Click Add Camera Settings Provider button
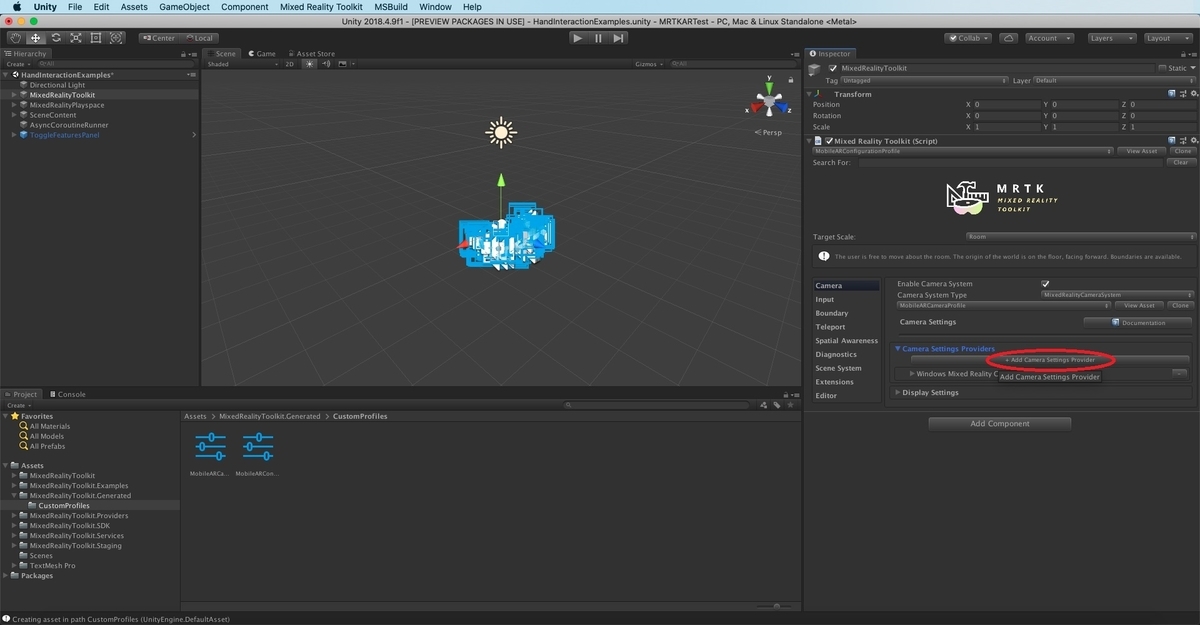Image resolution: width=1200 pixels, height=625 pixels. (1050, 359)
